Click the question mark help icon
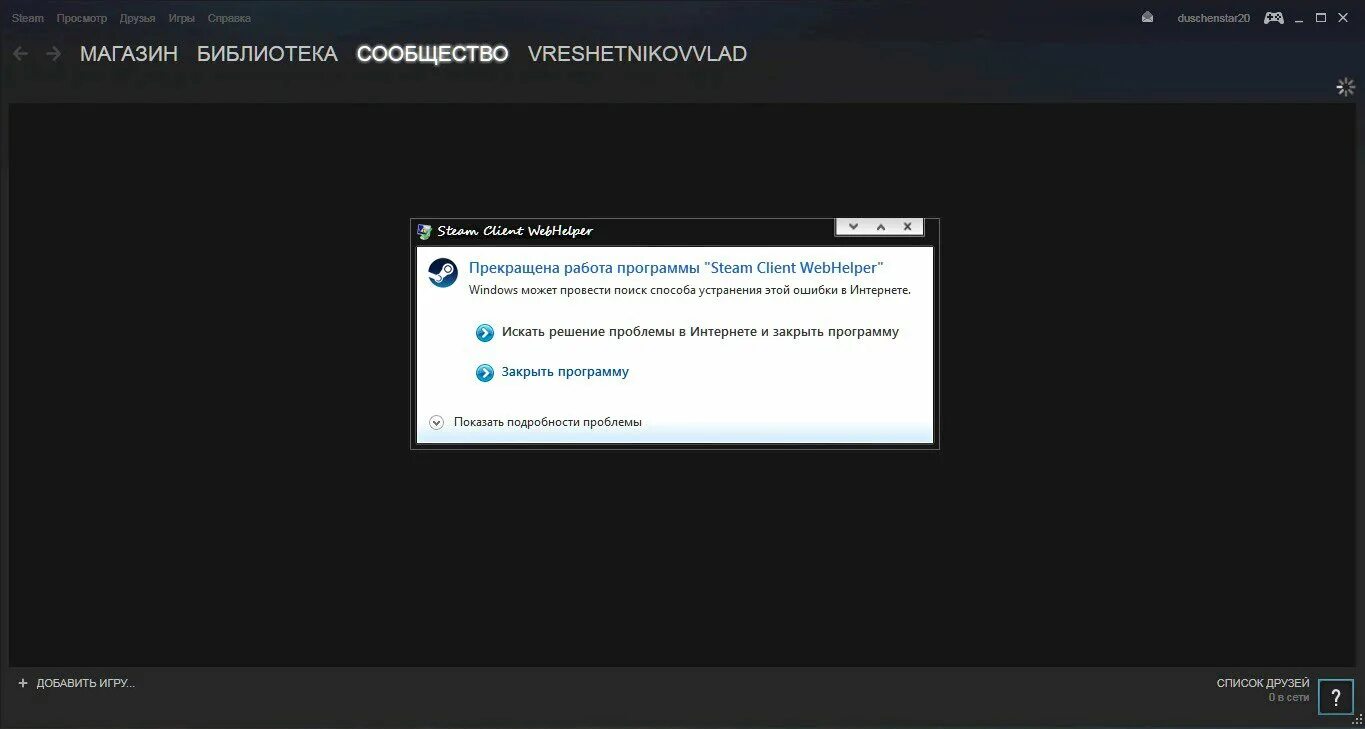The height and width of the screenshot is (729, 1365). 1336,697
